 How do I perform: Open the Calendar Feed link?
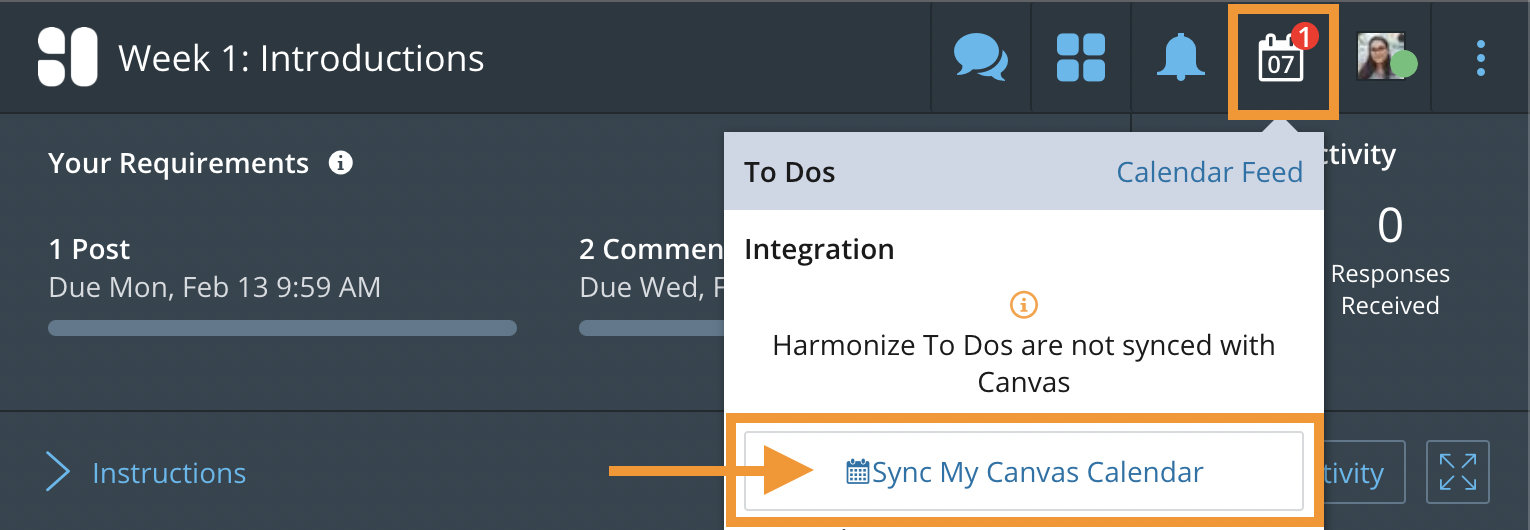coord(1209,172)
